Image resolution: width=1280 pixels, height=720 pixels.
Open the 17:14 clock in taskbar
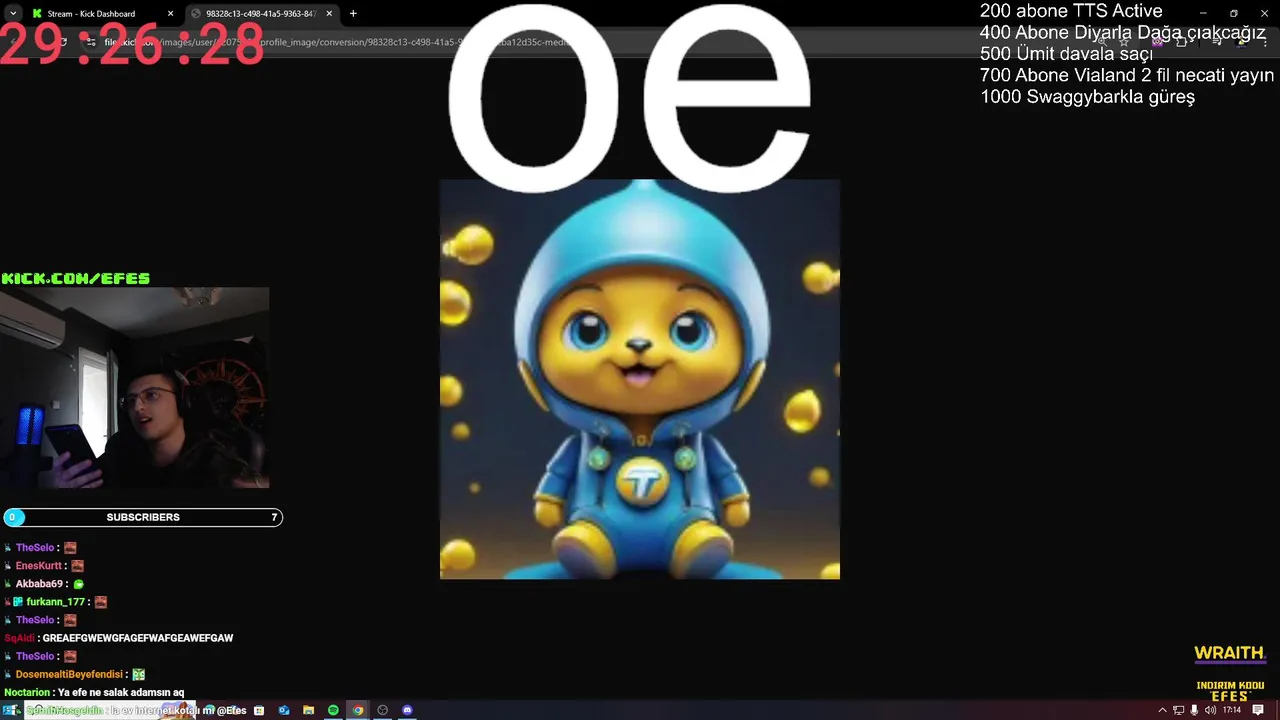pos(1232,710)
